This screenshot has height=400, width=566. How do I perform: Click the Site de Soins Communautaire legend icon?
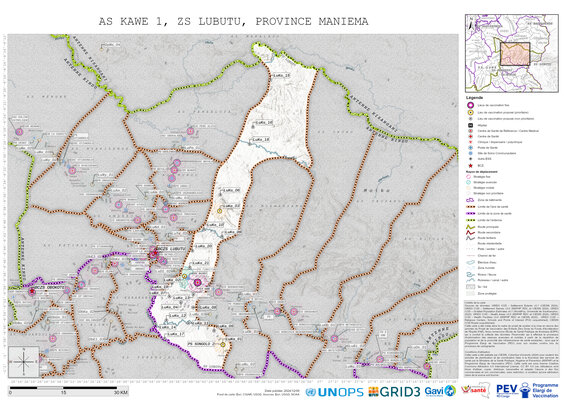(x=470, y=153)
